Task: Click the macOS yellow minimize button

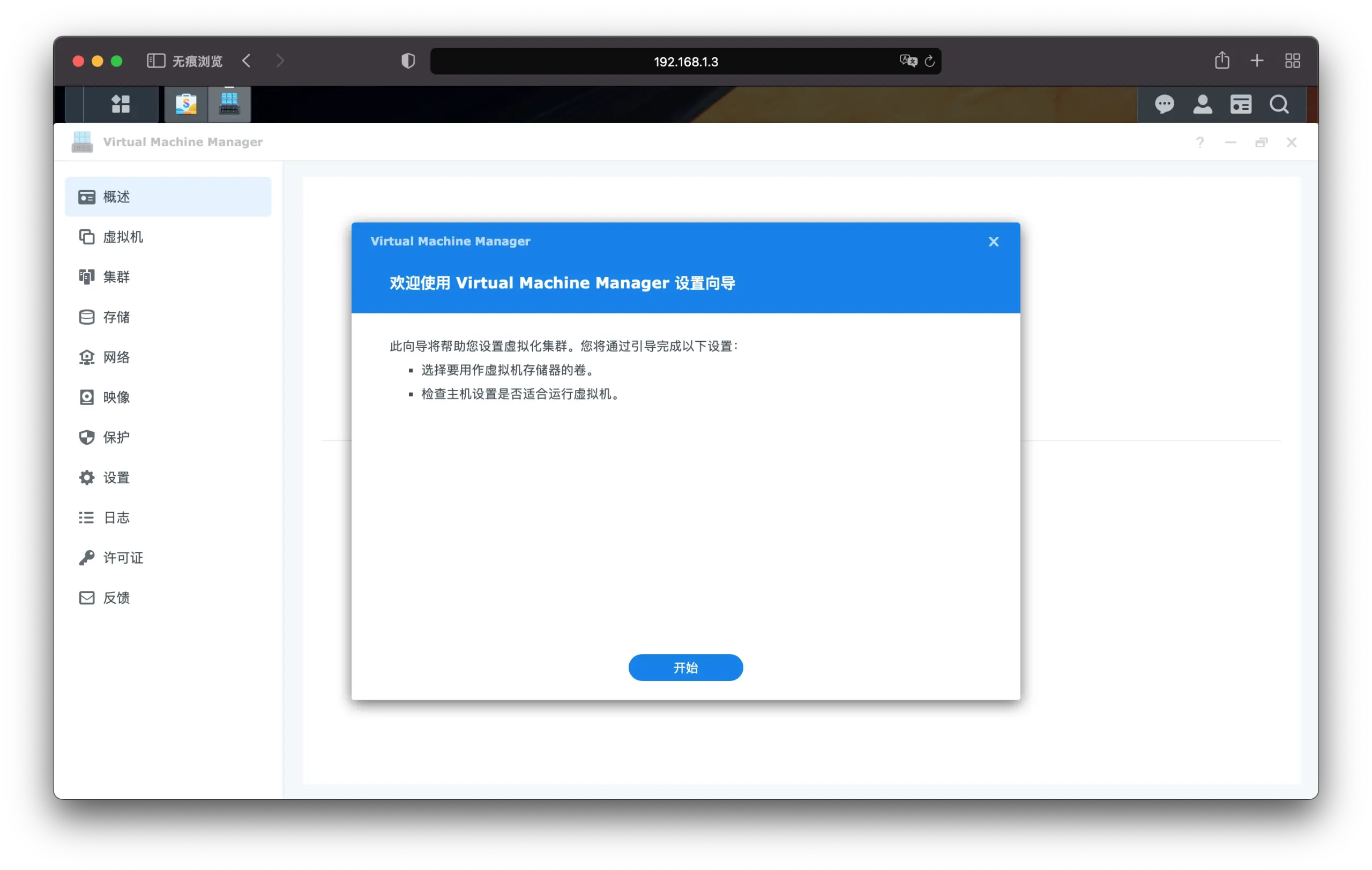Action: click(98, 61)
